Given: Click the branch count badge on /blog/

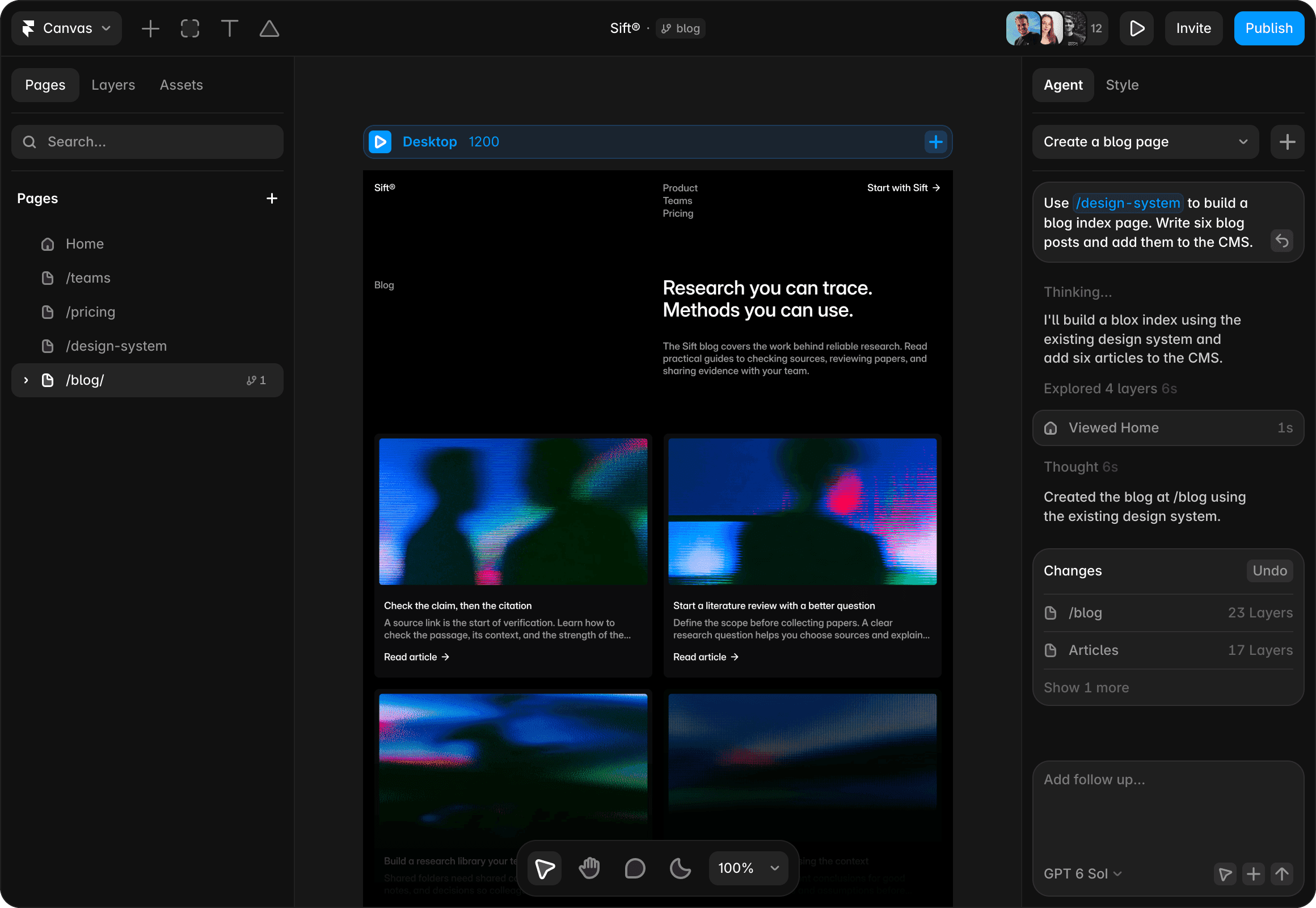Looking at the screenshot, I should [256, 380].
